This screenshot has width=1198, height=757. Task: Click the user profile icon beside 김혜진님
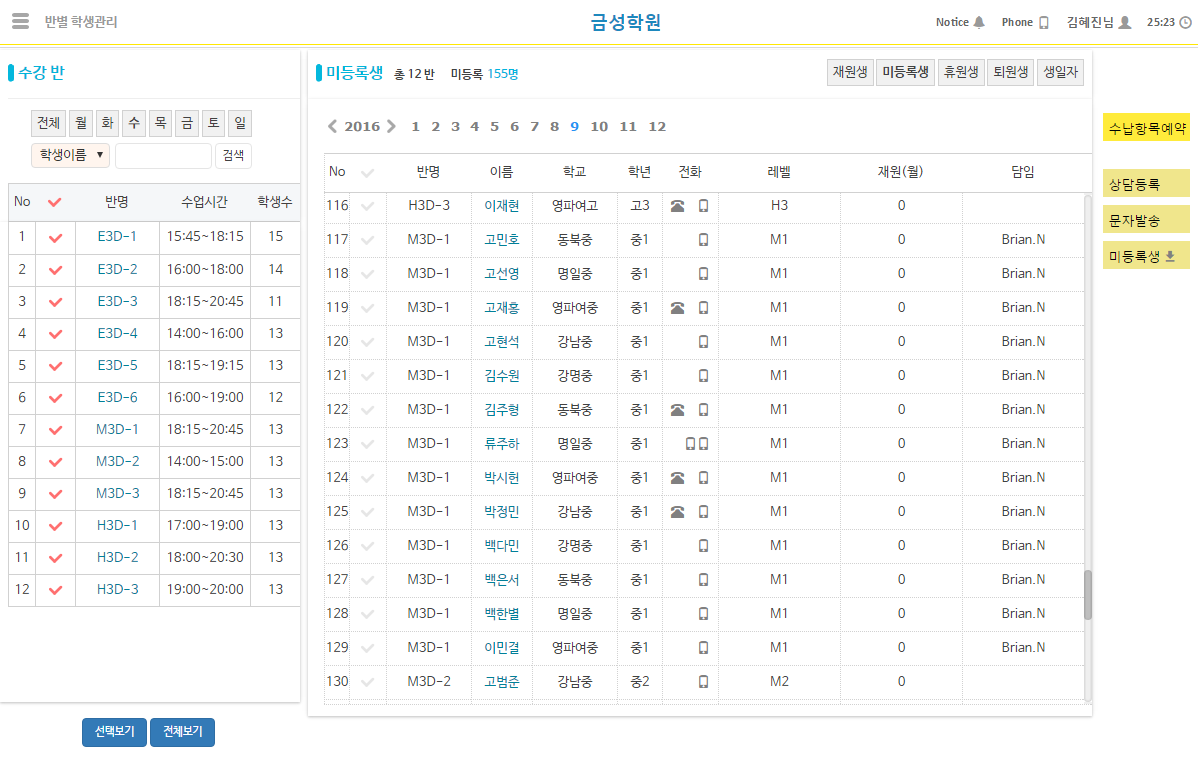tap(1125, 22)
